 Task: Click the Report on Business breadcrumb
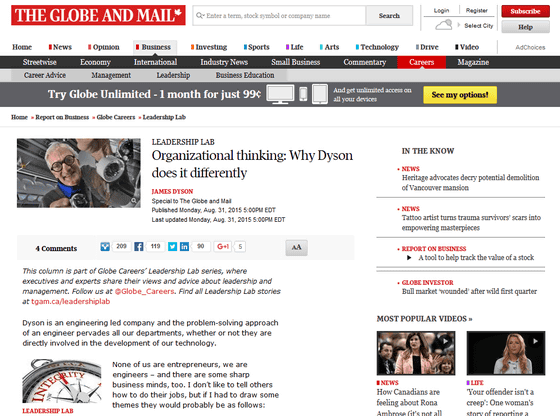point(62,117)
